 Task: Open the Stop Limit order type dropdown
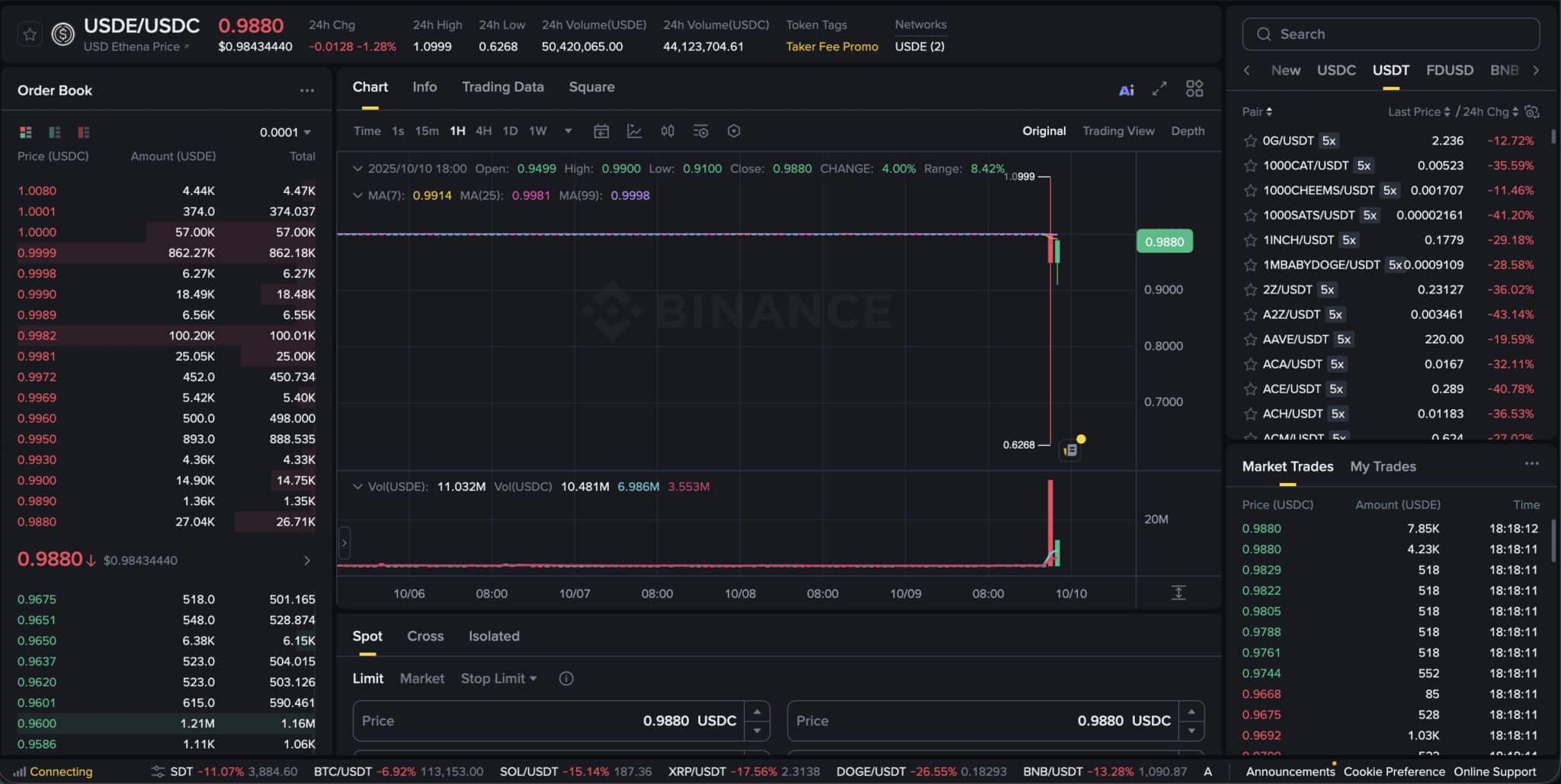point(498,678)
